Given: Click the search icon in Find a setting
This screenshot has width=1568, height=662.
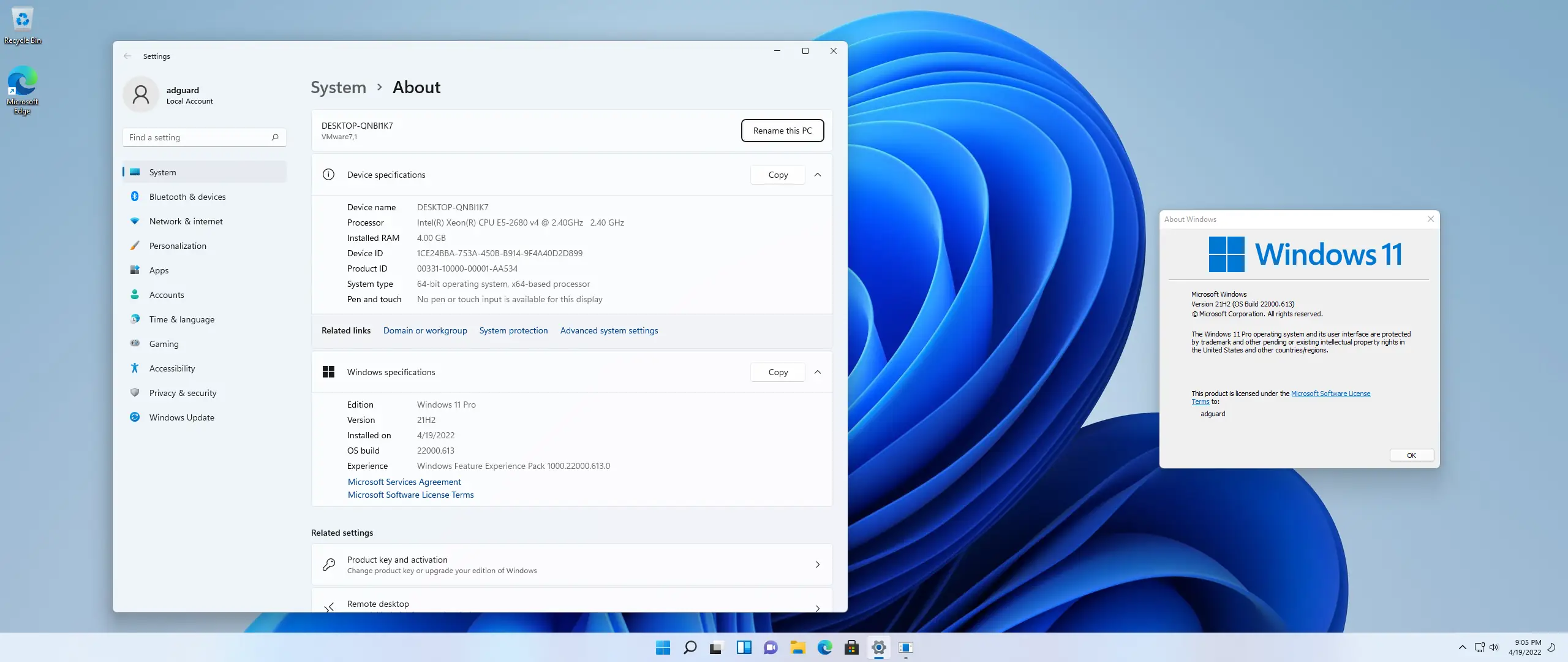Looking at the screenshot, I should coord(275,137).
